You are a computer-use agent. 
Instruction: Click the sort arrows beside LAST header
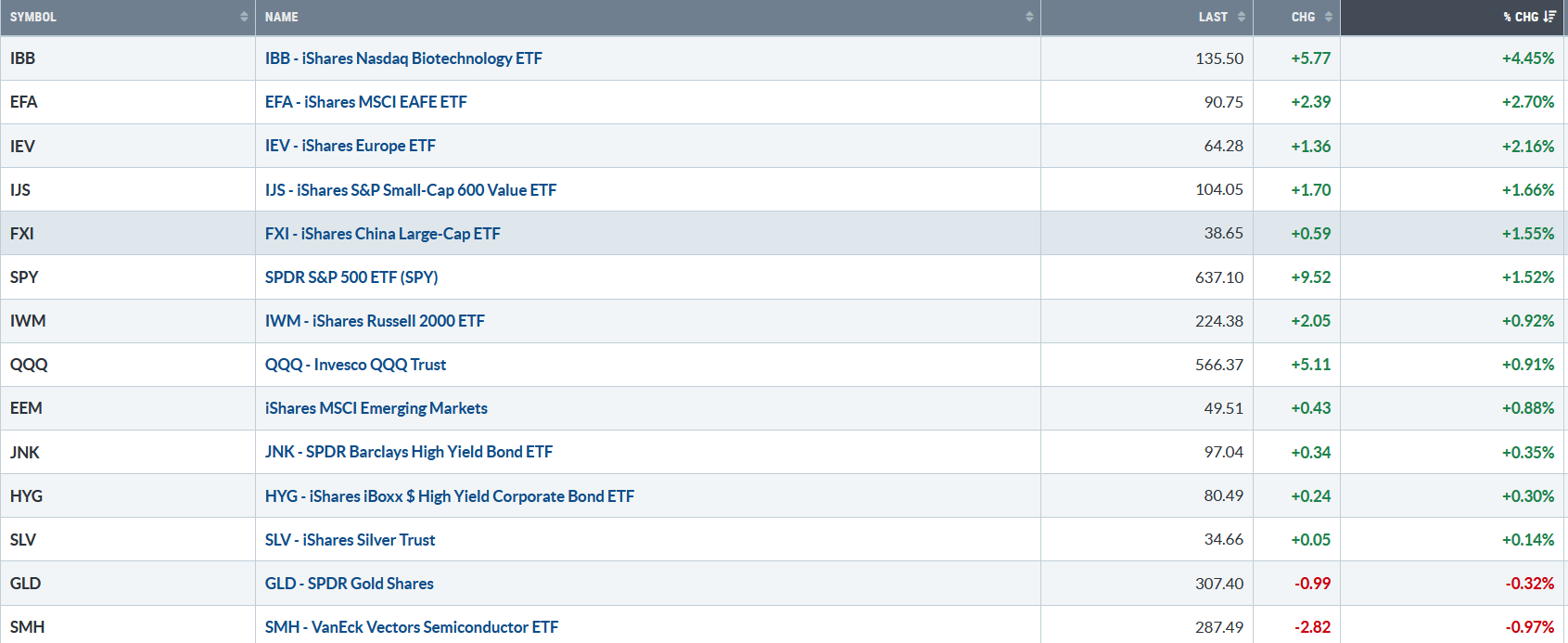(1242, 17)
